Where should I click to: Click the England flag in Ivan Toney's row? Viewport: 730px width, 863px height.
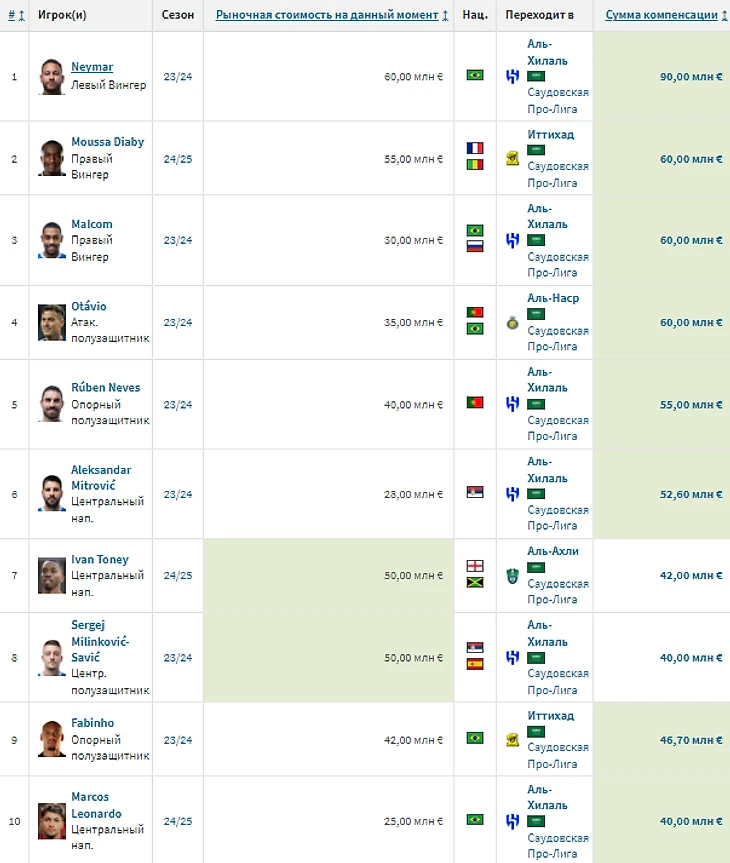point(475,566)
